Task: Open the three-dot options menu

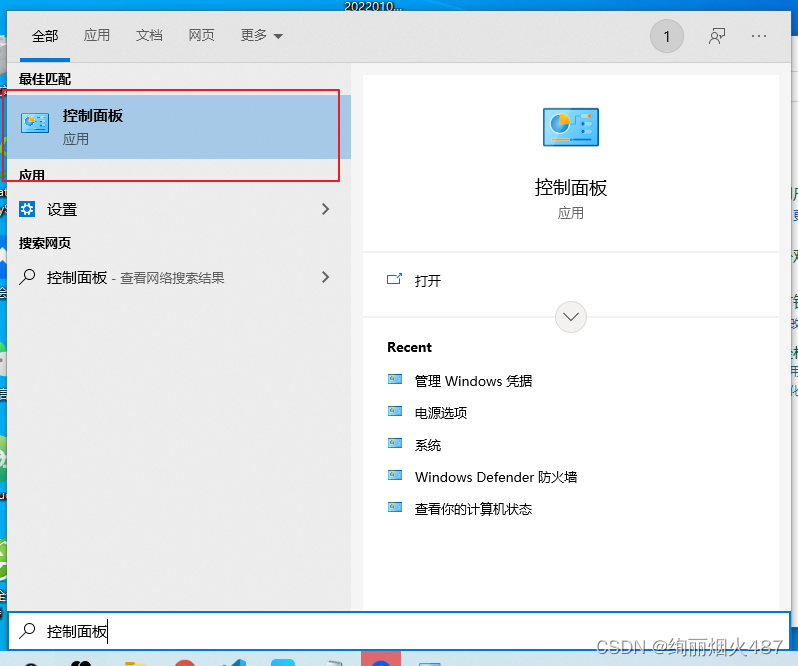Action: coord(759,36)
